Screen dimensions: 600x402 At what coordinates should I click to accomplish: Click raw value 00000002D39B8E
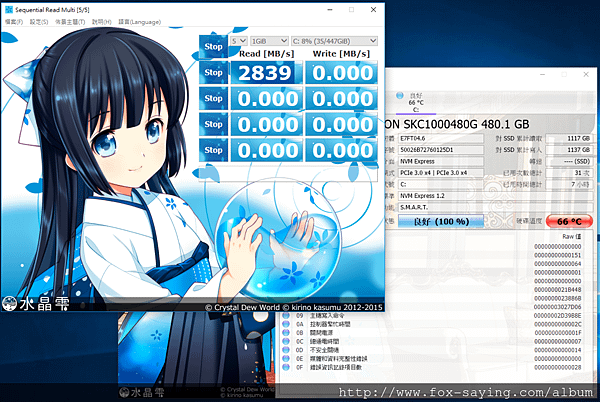click(558, 316)
